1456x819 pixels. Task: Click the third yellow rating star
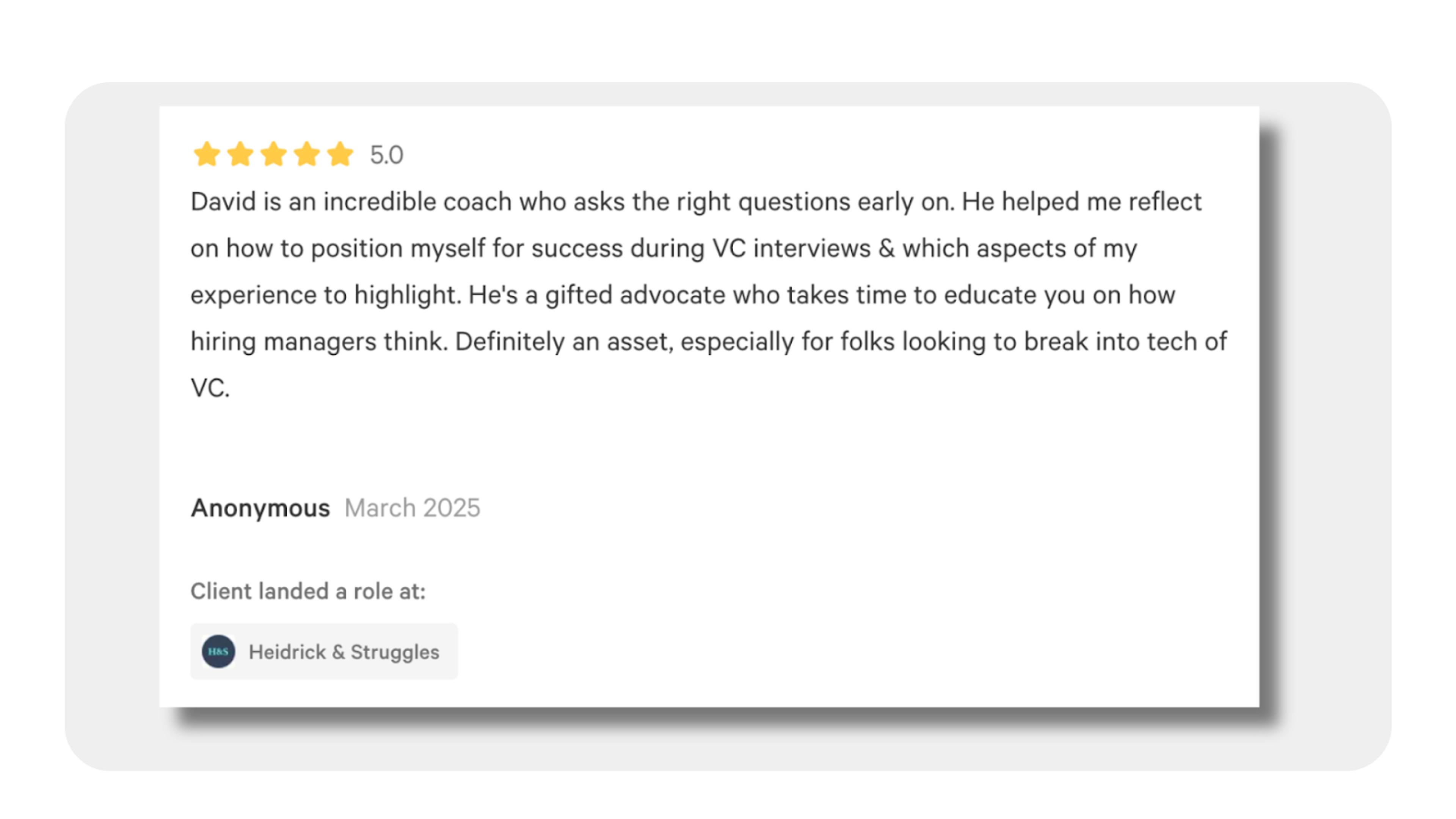[x=273, y=154]
